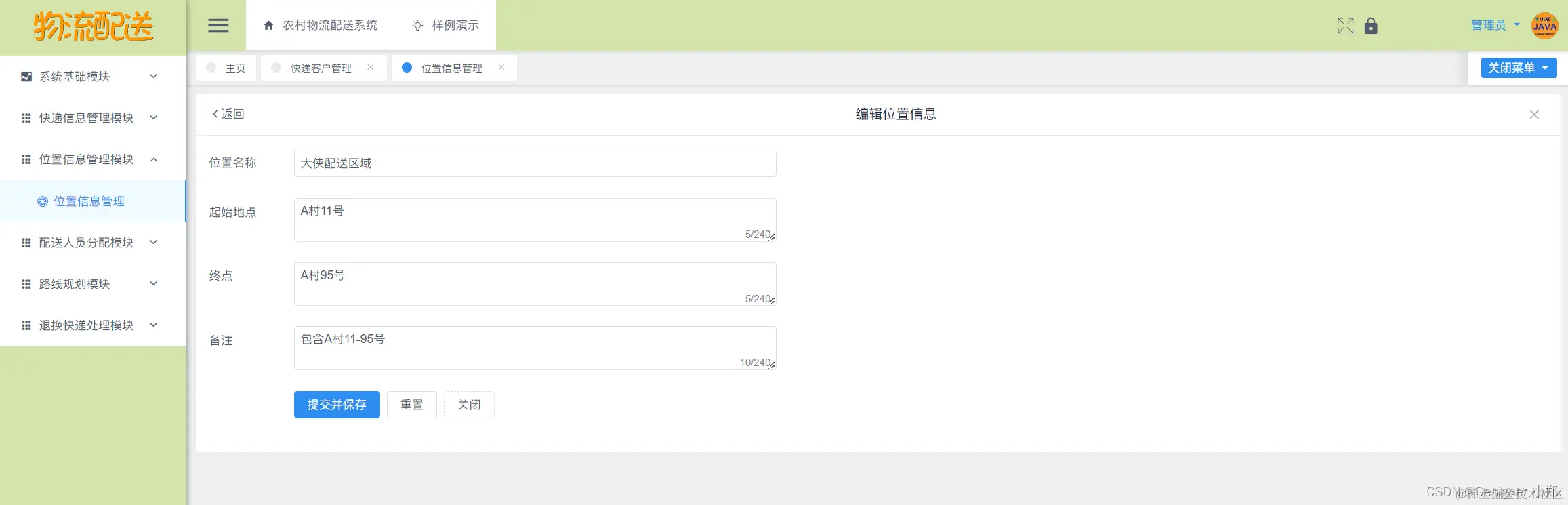Viewport: 1568px width, 505px height.
Task: Close the 位置信息管理 tab with its X
Action: (501, 67)
